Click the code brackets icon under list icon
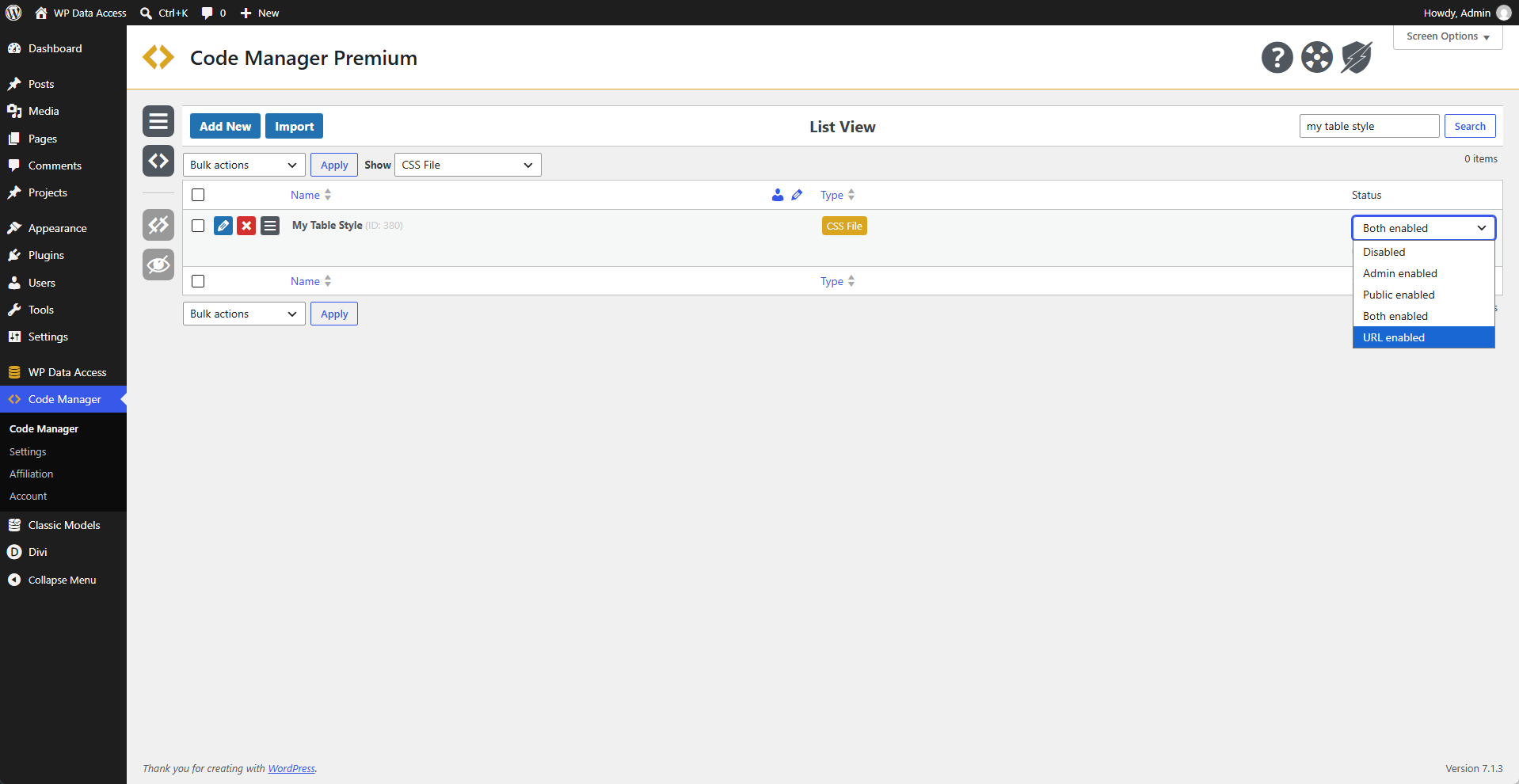The image size is (1519, 784). (x=158, y=161)
